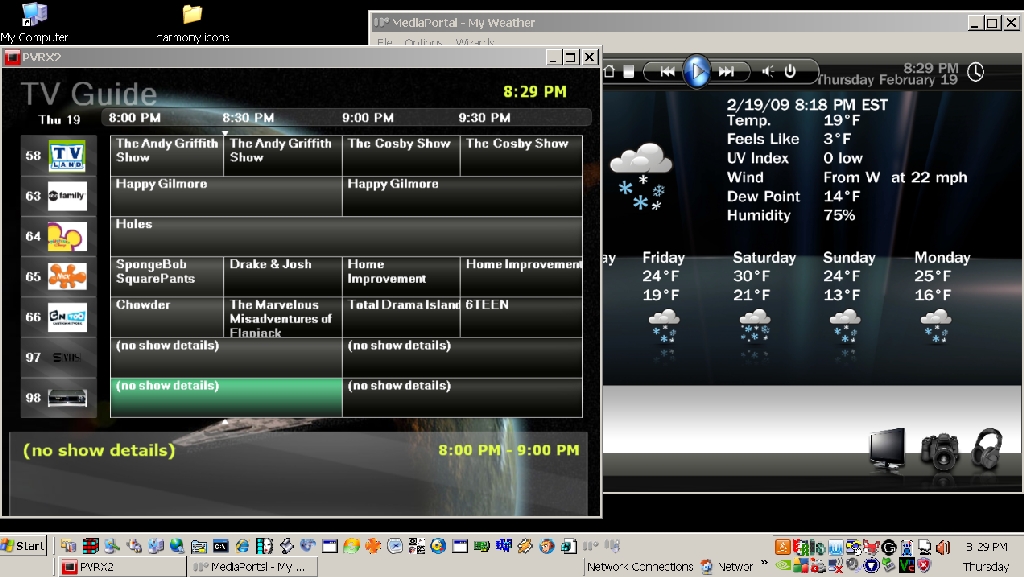Switch to MediaPortal taskbar button
Viewport: 1024px width, 577px height.
[253, 567]
